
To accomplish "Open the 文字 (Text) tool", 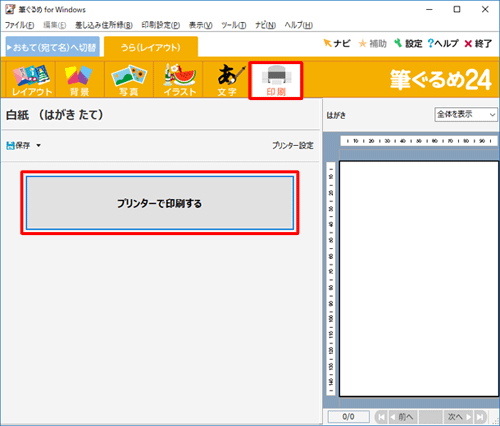I will pos(227,80).
